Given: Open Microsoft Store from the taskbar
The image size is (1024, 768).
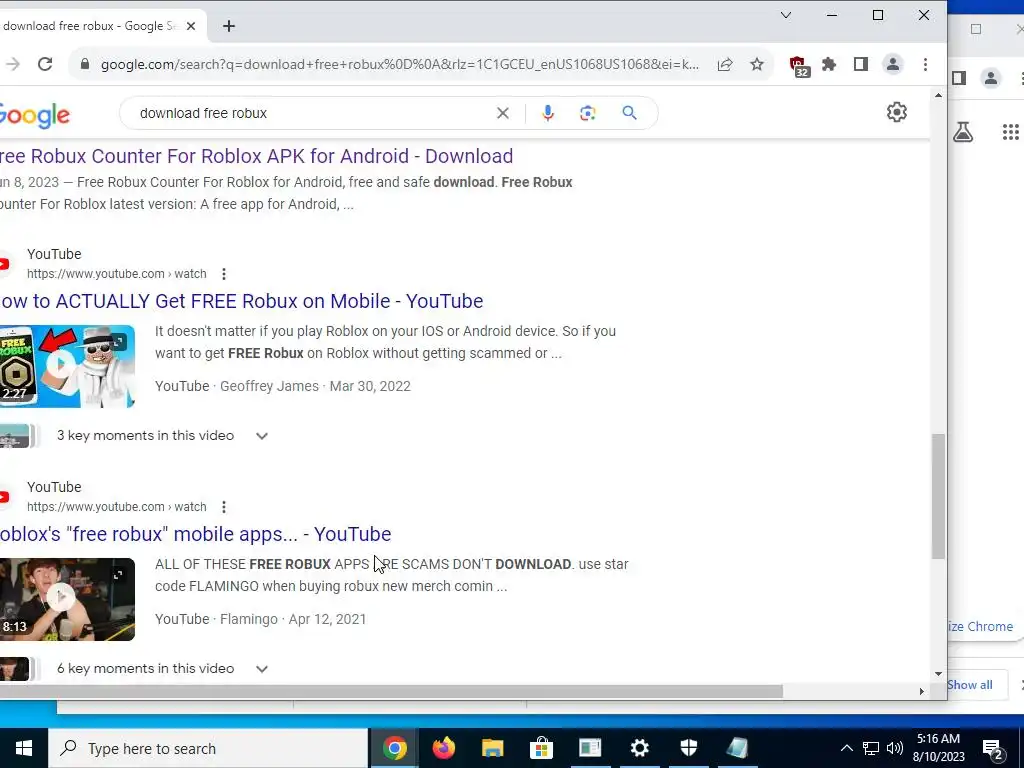Looking at the screenshot, I should tap(541, 748).
